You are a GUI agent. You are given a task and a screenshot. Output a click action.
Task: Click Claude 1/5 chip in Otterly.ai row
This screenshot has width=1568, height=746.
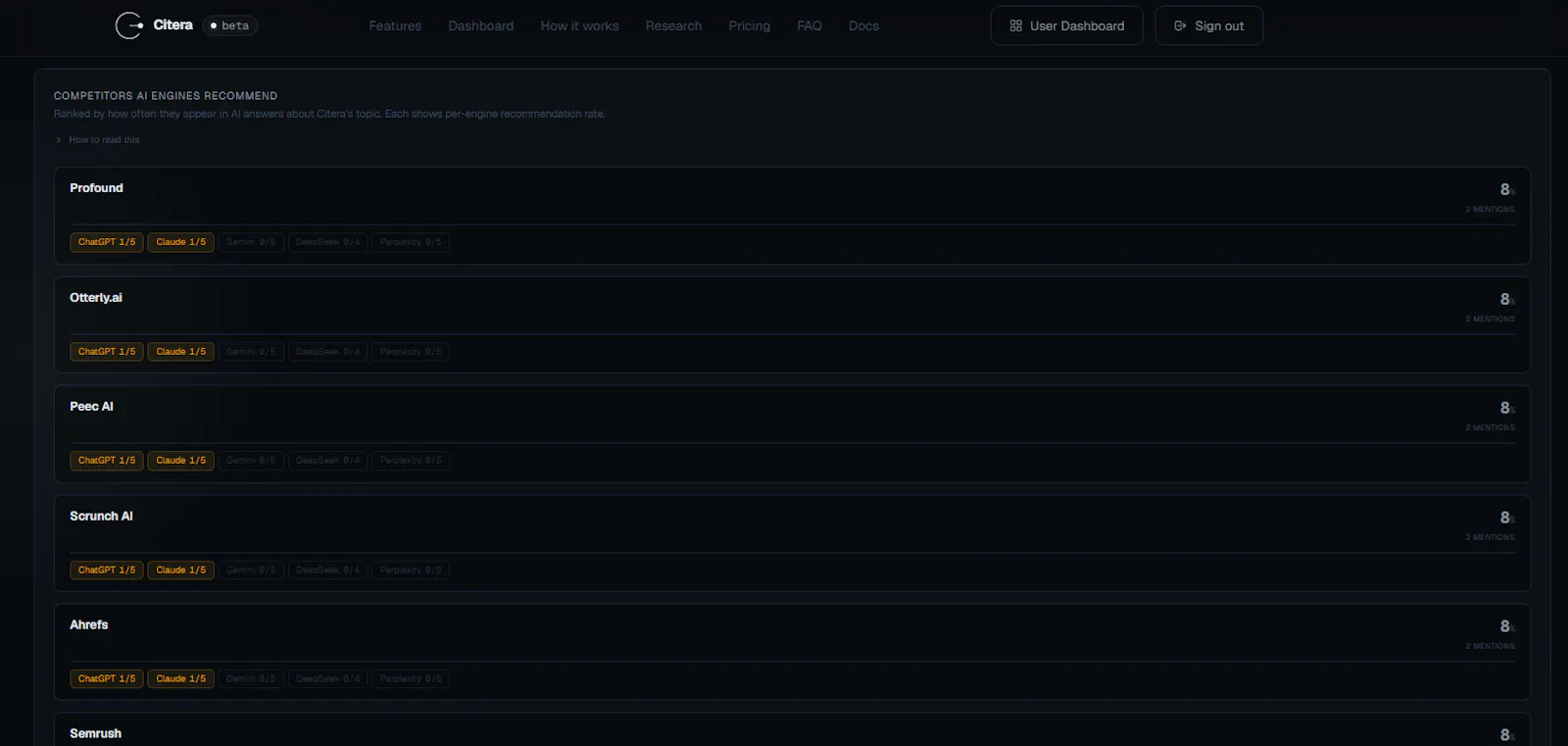pyautogui.click(x=181, y=352)
